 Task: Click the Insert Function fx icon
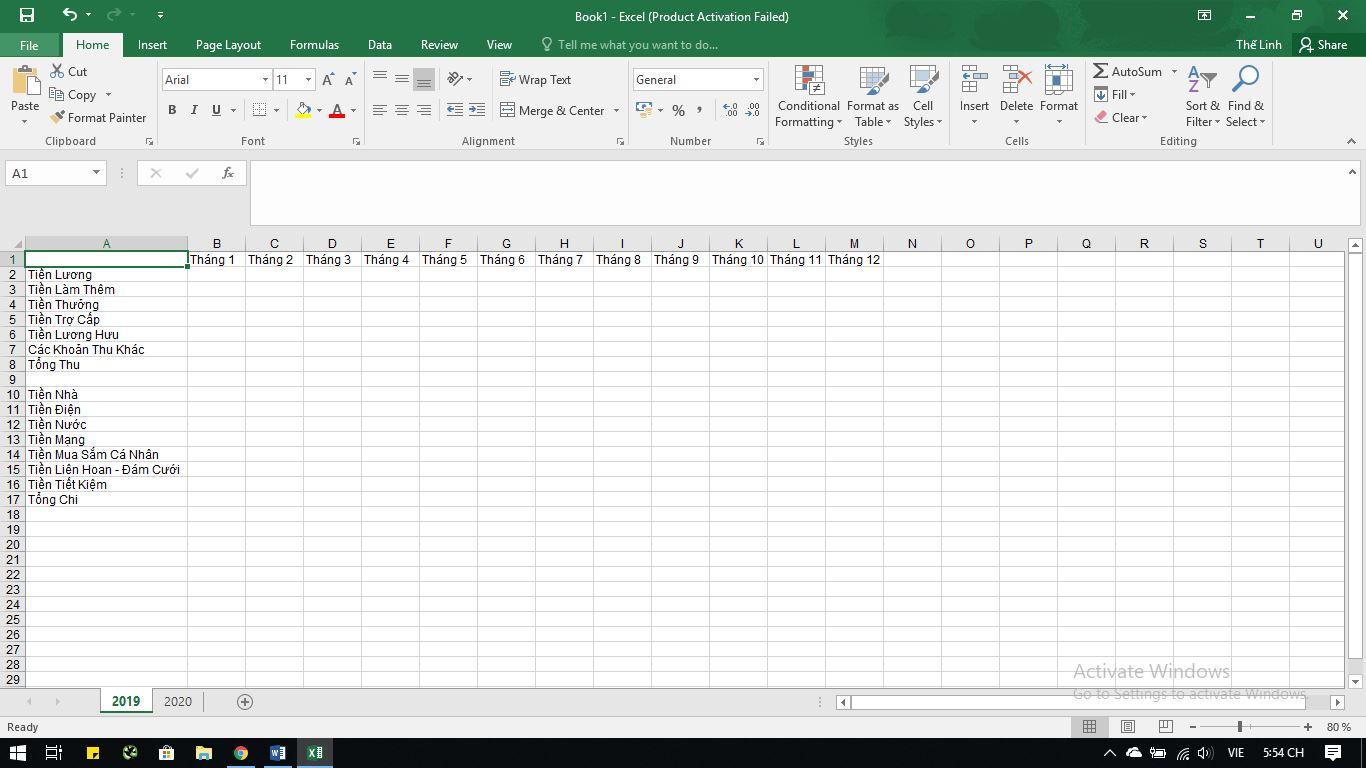coord(228,173)
